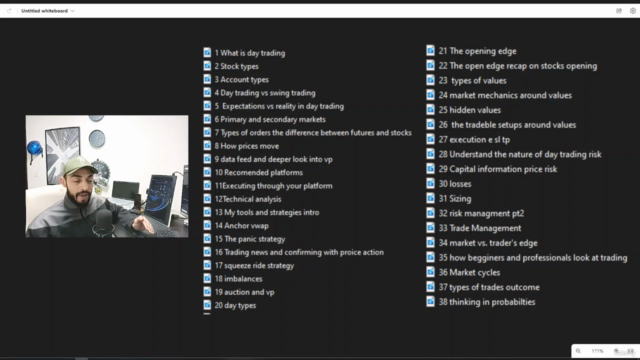The width and height of the screenshot is (640, 360).
Task: Select text '5 Expectations vs reality in day trading'
Action: pyautogui.click(x=279, y=106)
